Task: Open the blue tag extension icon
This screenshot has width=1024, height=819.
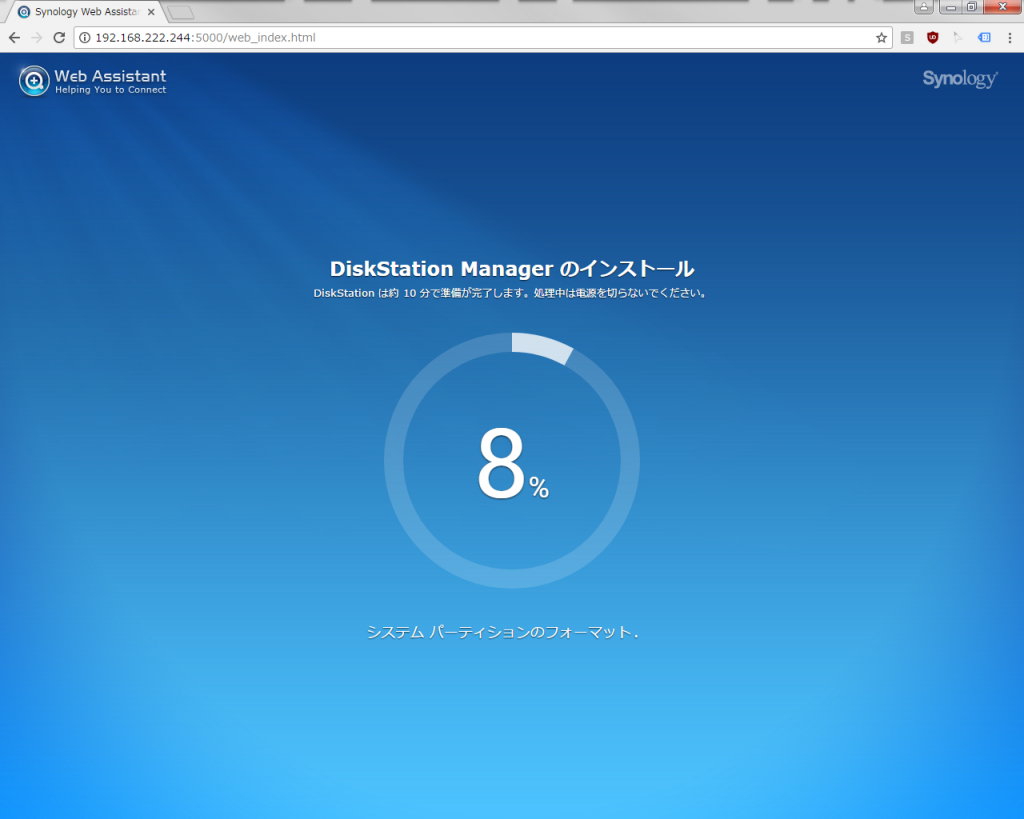Action: coord(984,38)
